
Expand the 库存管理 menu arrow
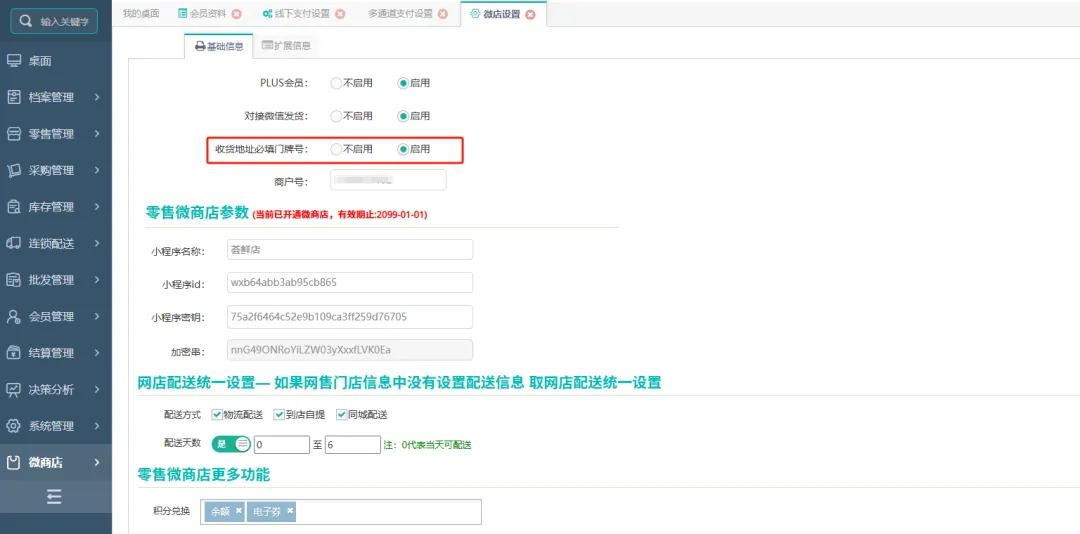point(97,207)
